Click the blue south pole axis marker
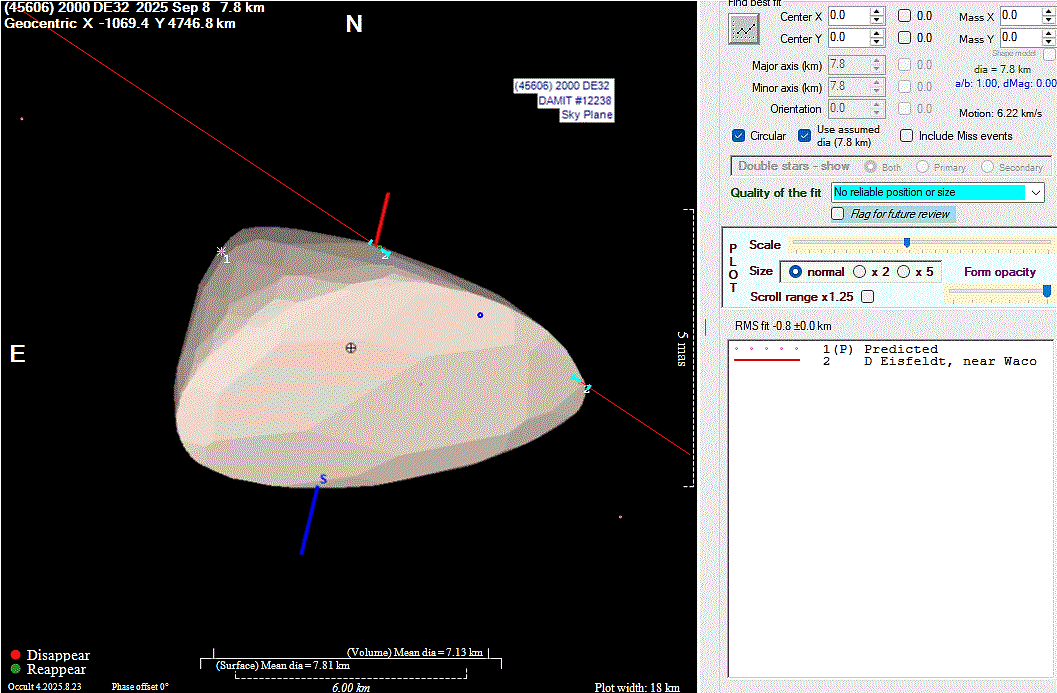1057x693 pixels. click(311, 518)
